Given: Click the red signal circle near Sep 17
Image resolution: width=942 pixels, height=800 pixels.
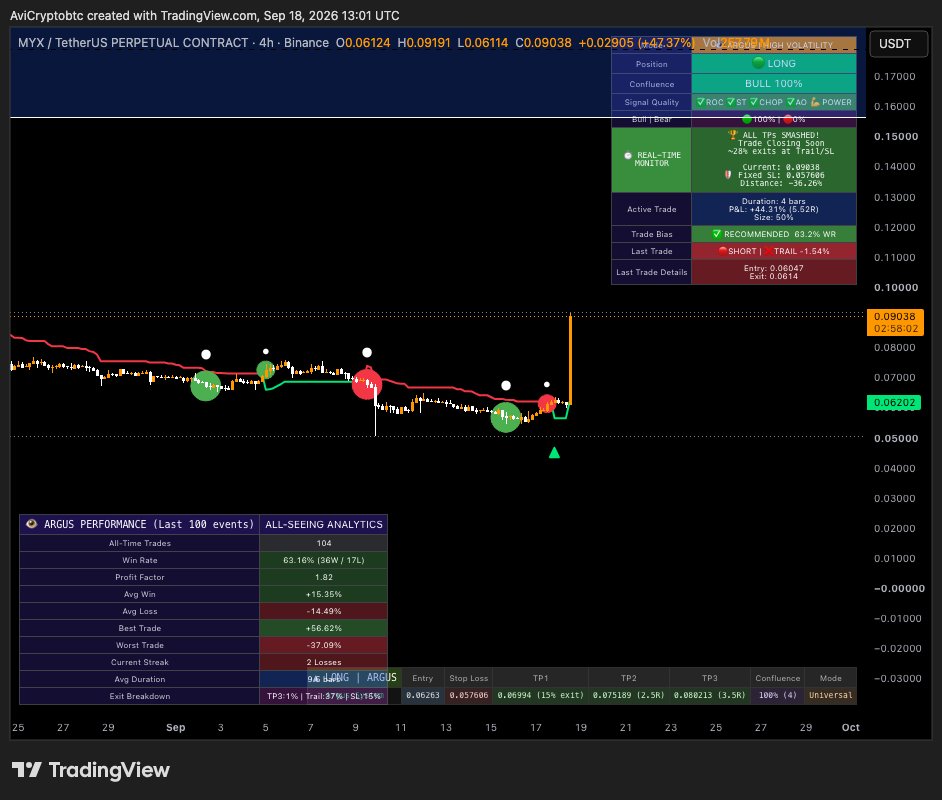Looking at the screenshot, I should [547, 404].
